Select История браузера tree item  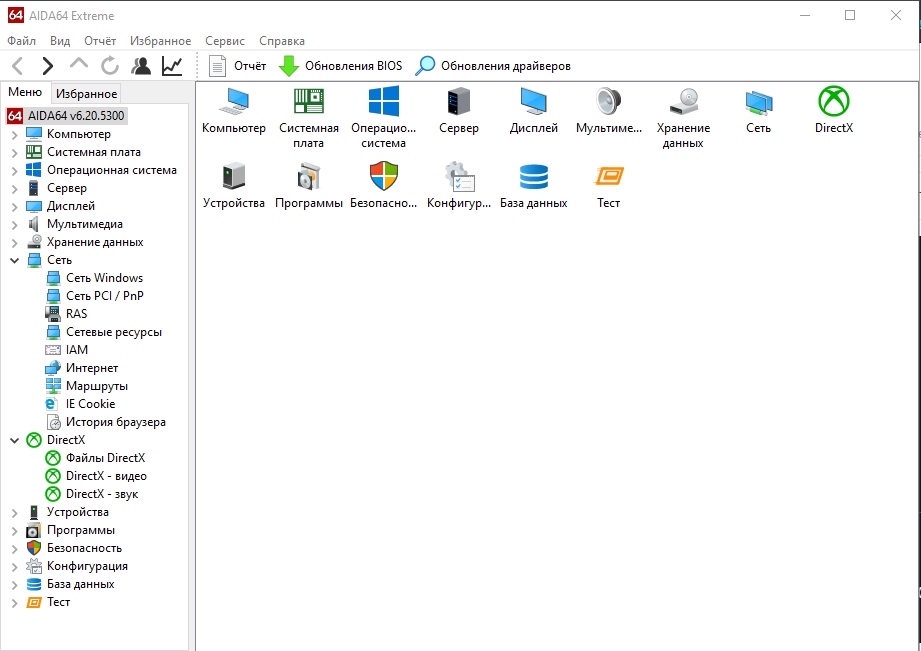pyautogui.click(x=106, y=422)
